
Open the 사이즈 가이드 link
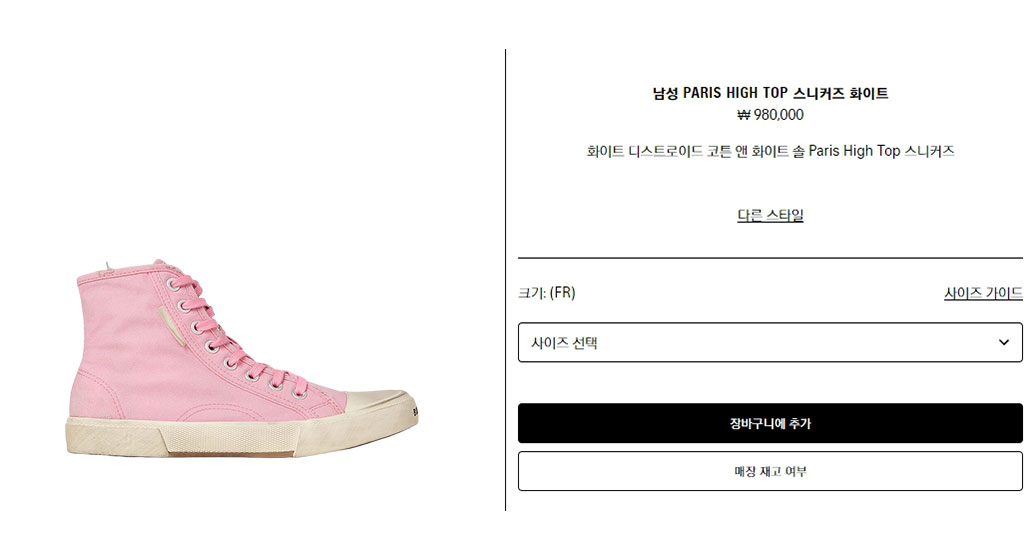point(983,293)
